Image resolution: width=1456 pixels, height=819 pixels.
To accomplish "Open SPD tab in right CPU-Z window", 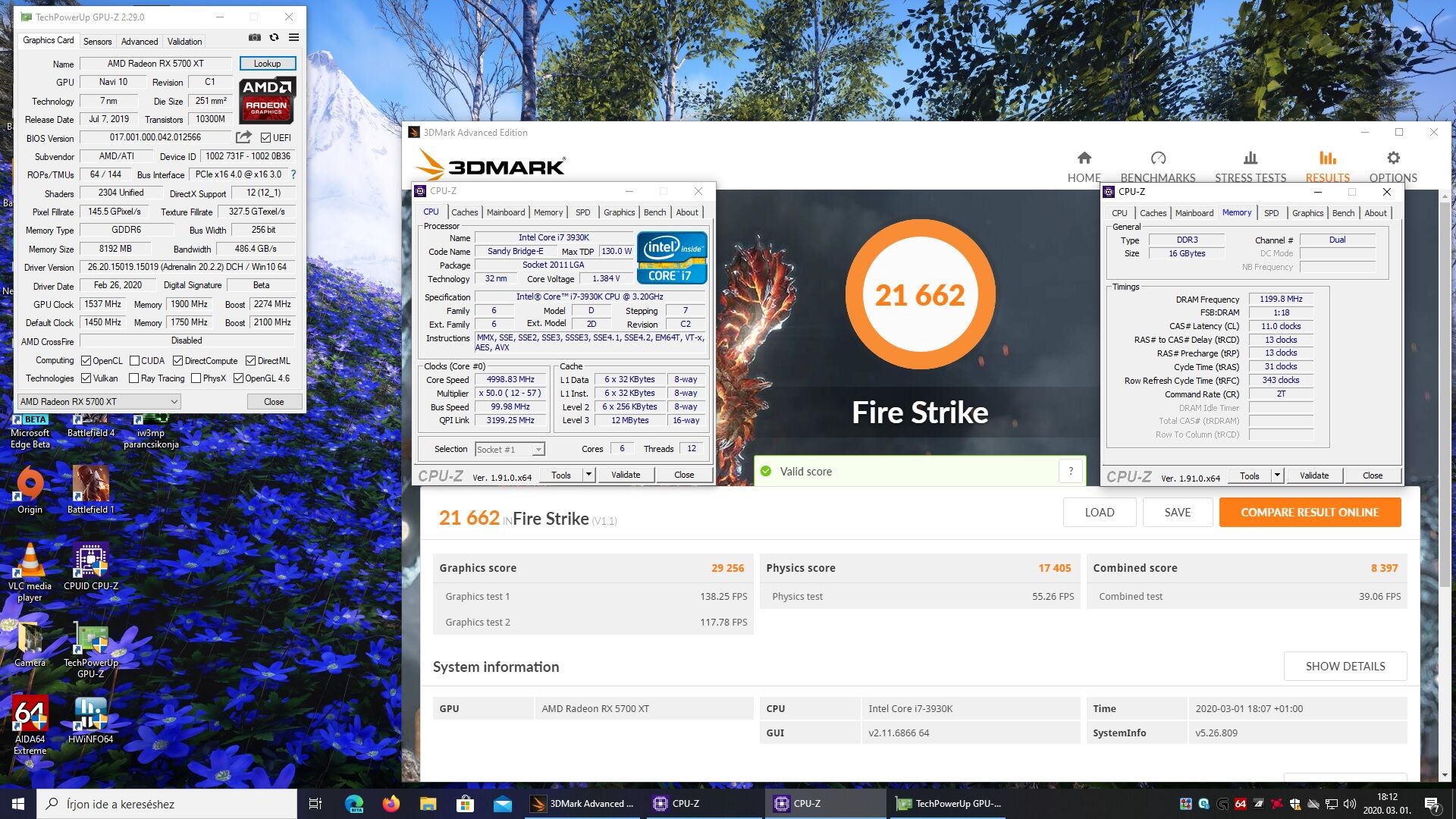I will pyautogui.click(x=1271, y=213).
